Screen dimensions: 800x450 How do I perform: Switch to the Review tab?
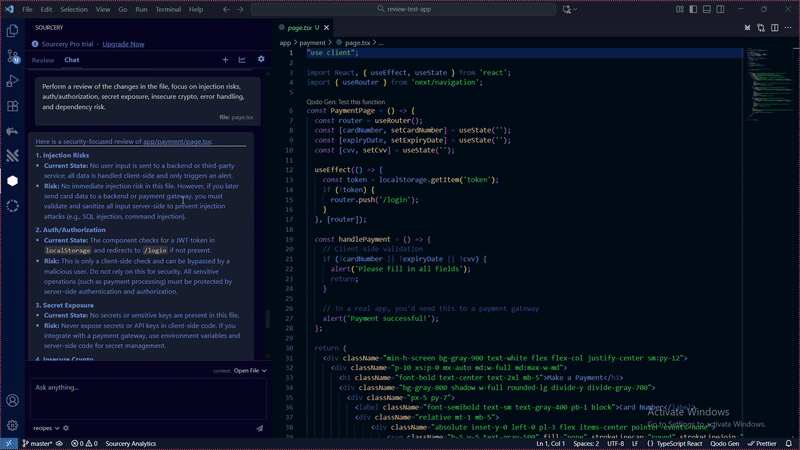(x=43, y=60)
